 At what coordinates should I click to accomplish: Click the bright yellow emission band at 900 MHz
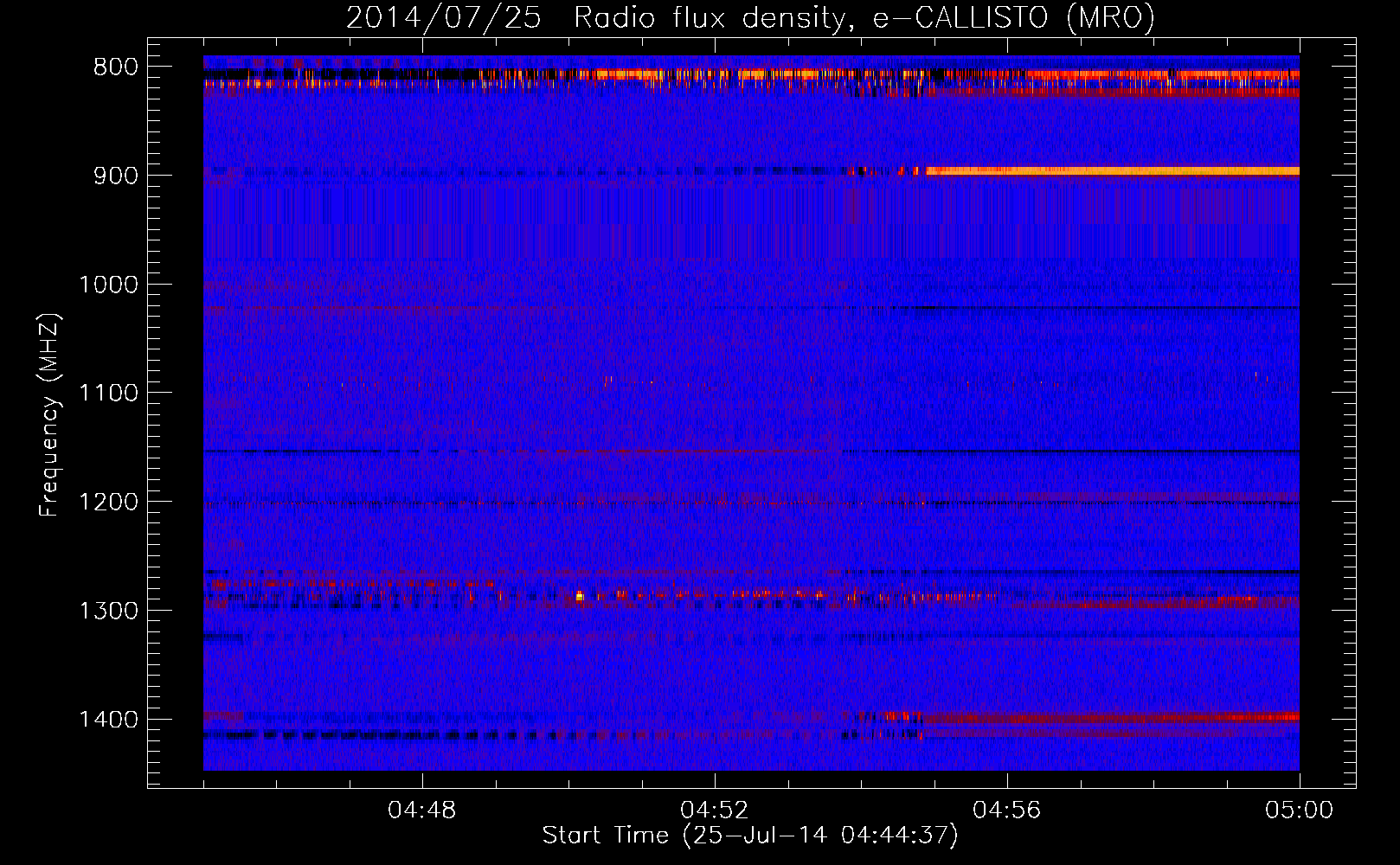[x=1113, y=171]
